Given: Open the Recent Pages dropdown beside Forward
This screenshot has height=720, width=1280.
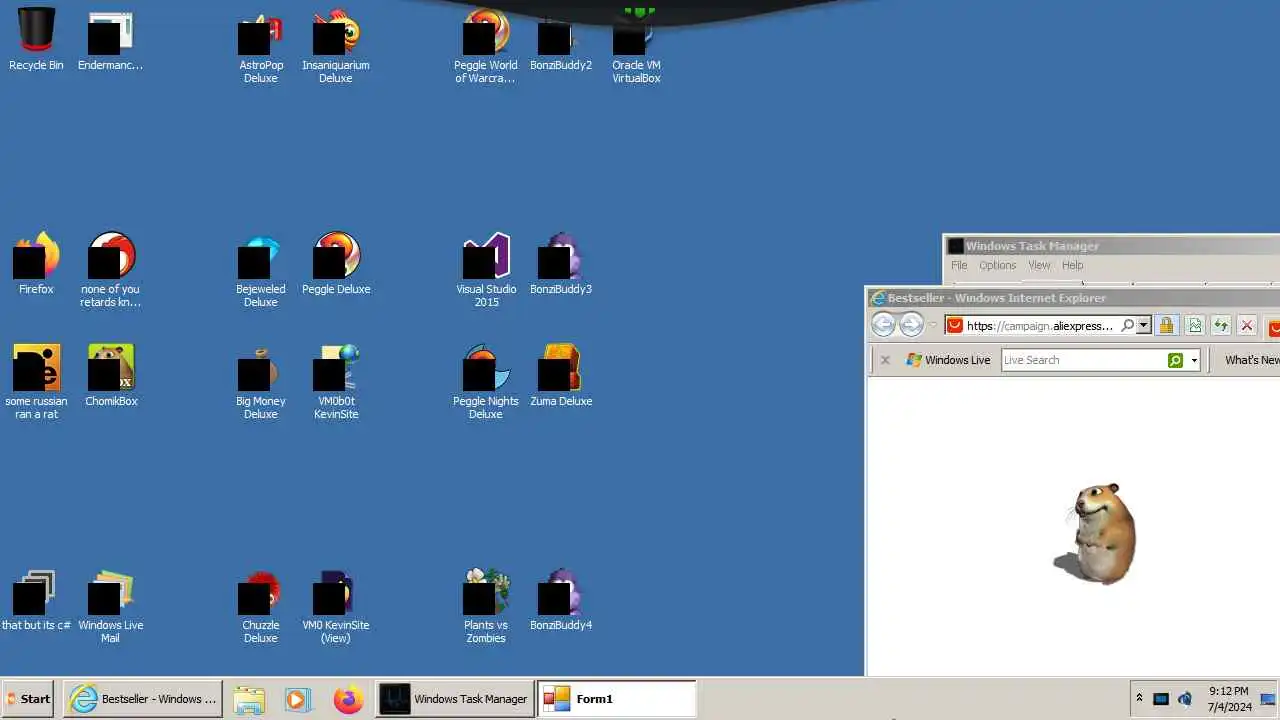Looking at the screenshot, I should 933,326.
